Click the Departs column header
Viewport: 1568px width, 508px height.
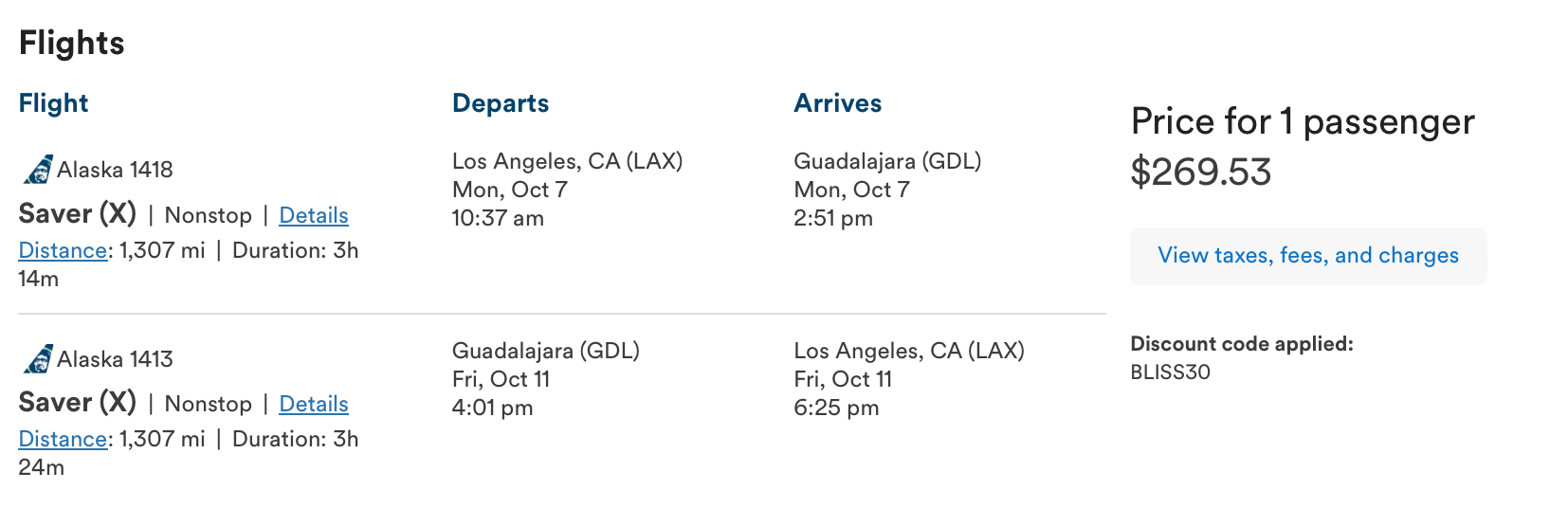[500, 102]
